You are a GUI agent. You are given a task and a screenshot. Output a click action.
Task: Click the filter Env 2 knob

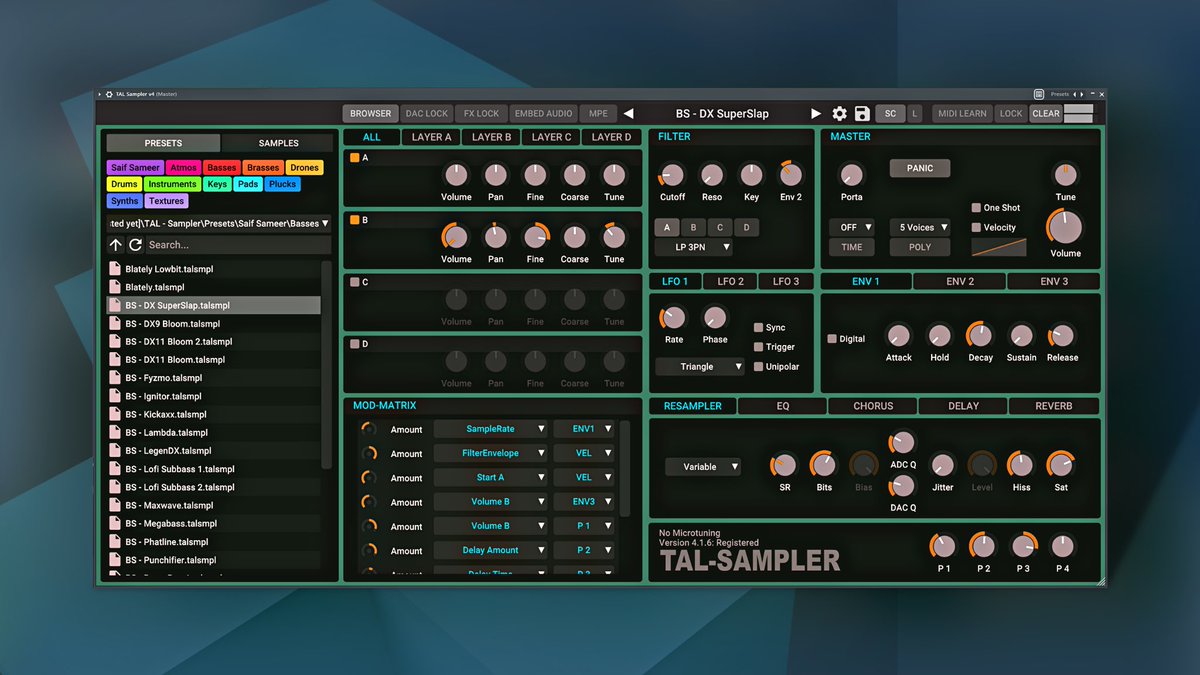point(790,175)
